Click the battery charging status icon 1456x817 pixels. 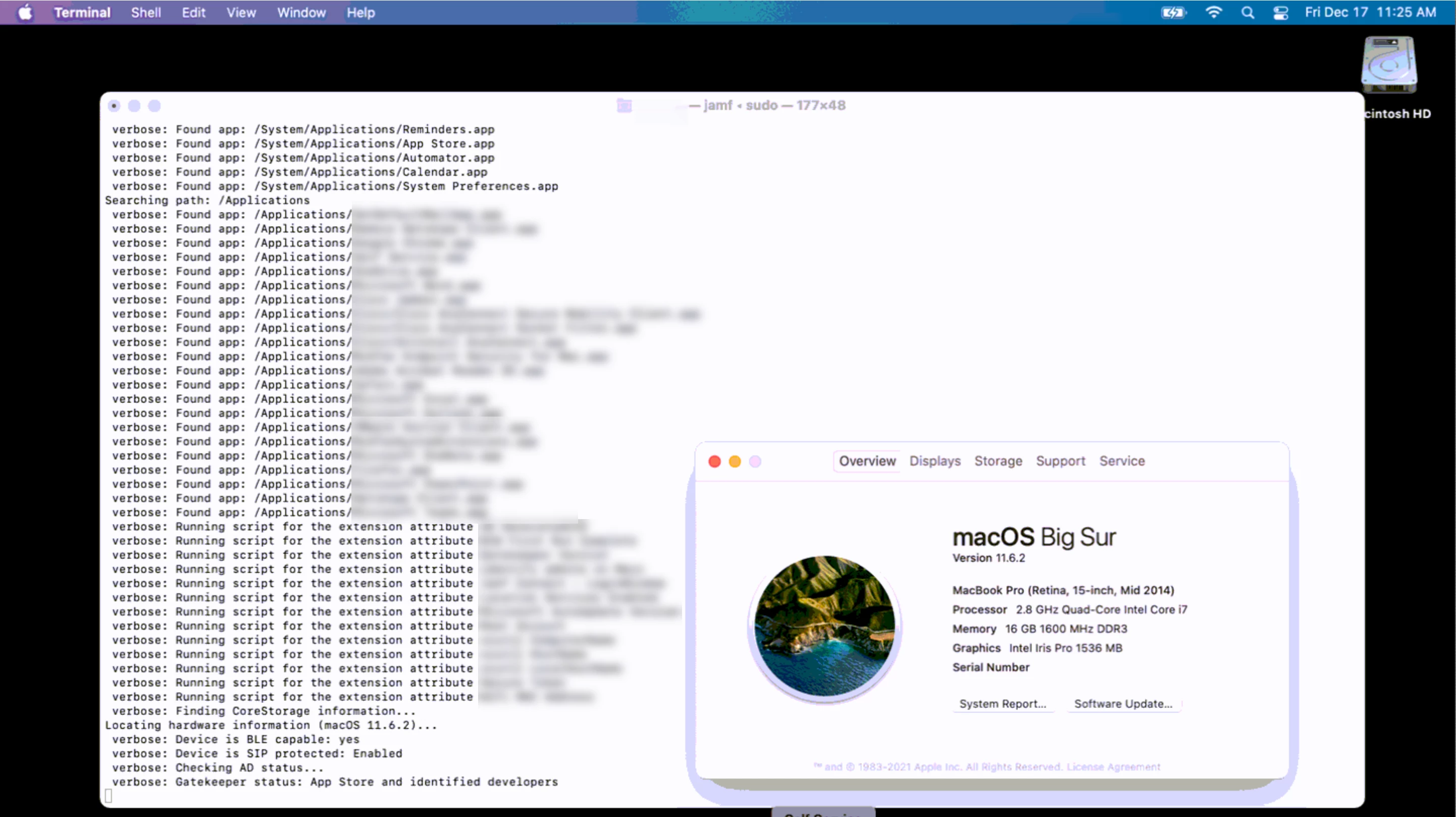click(x=1173, y=13)
